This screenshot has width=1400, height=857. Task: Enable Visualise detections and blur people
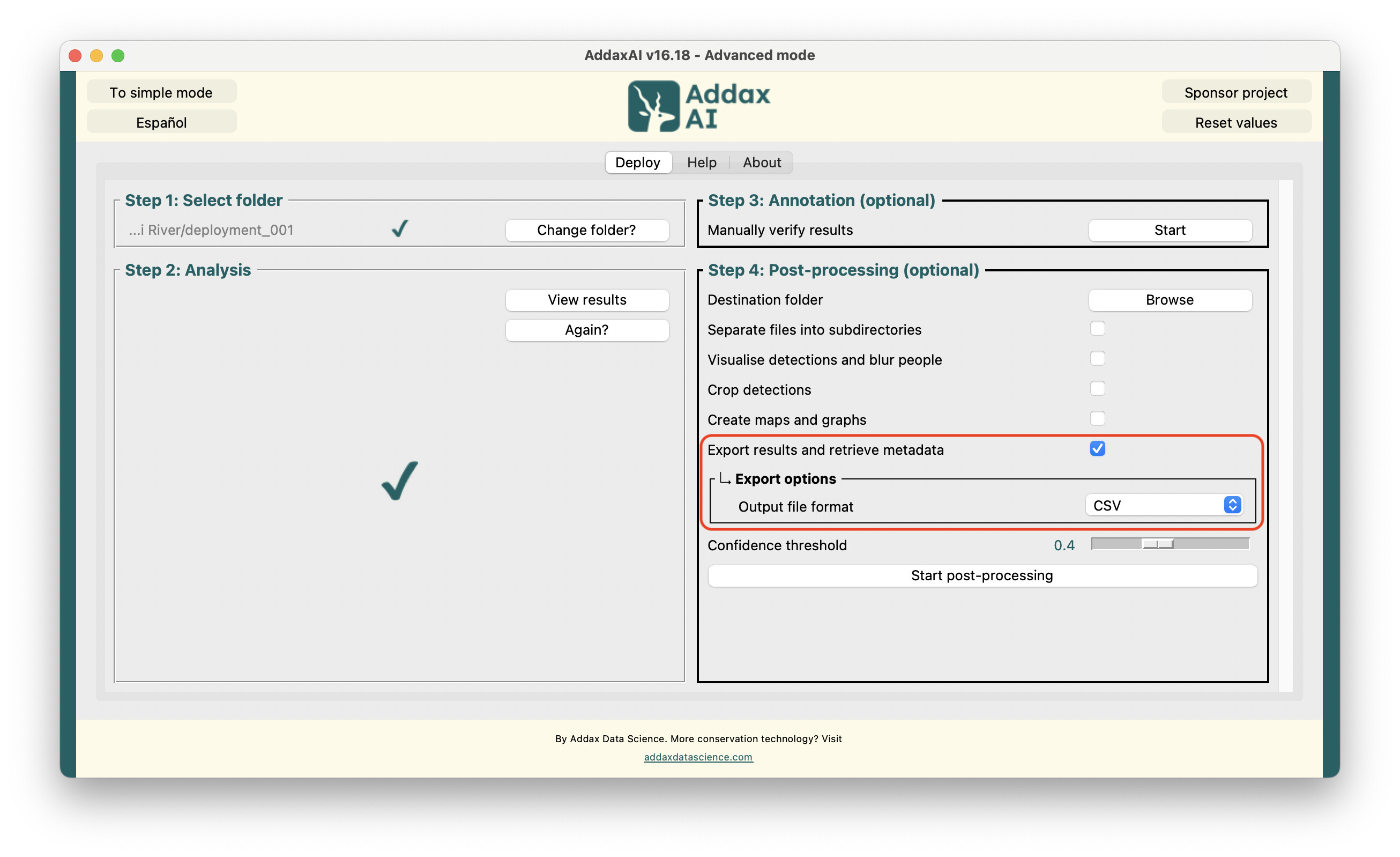[1097, 359]
